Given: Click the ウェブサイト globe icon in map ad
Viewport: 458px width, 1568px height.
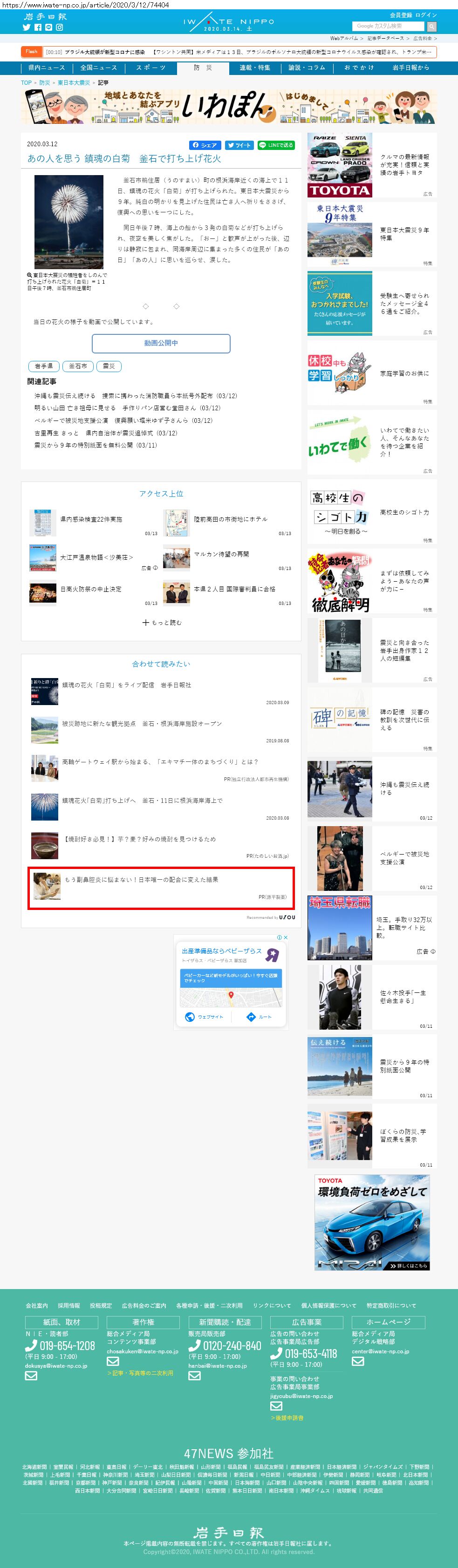Looking at the screenshot, I should pos(190,1017).
